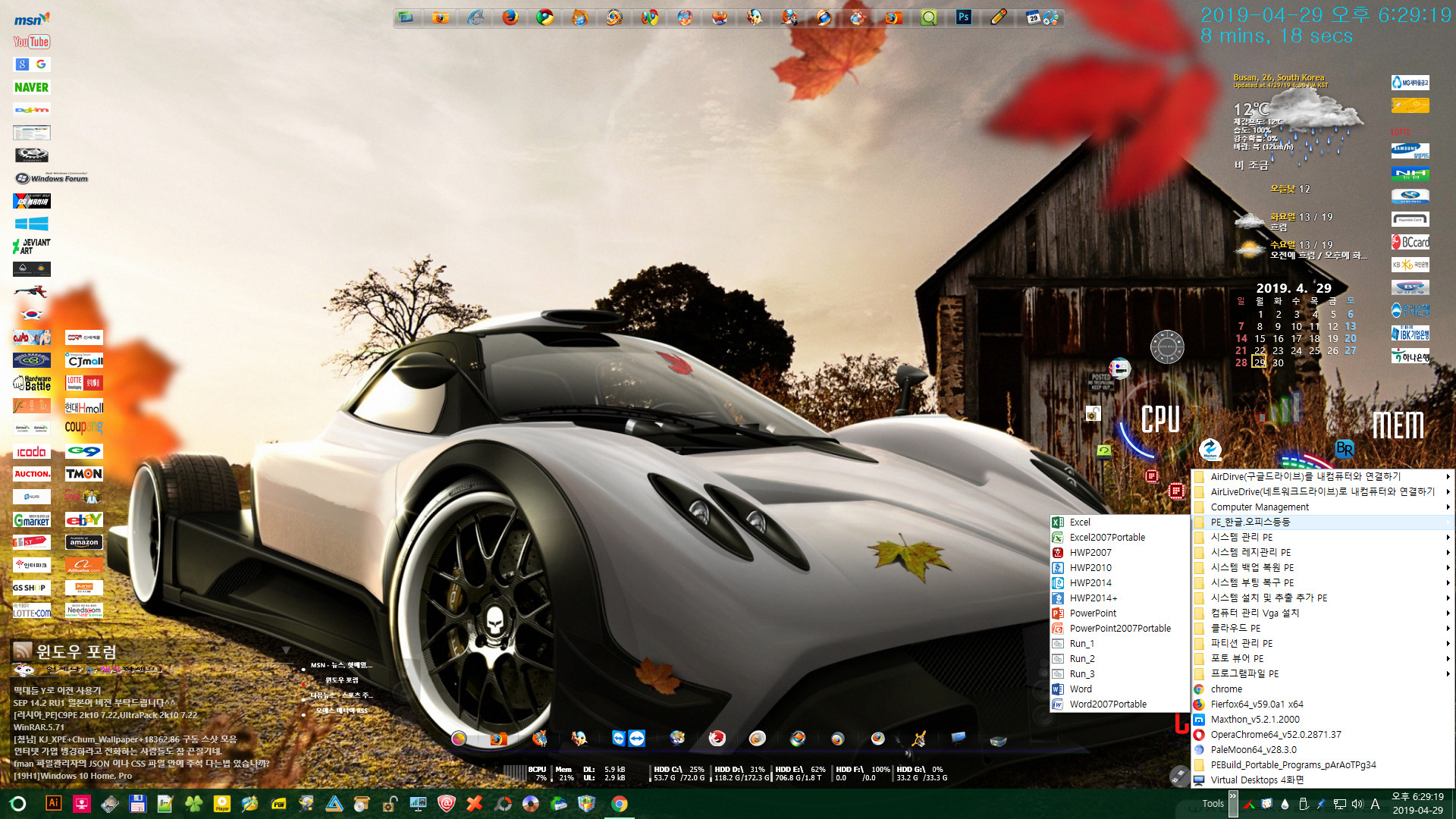Screen dimensions: 1456x819
Task: Open the DeviantArt desktop shortcut
Action: tap(32, 246)
